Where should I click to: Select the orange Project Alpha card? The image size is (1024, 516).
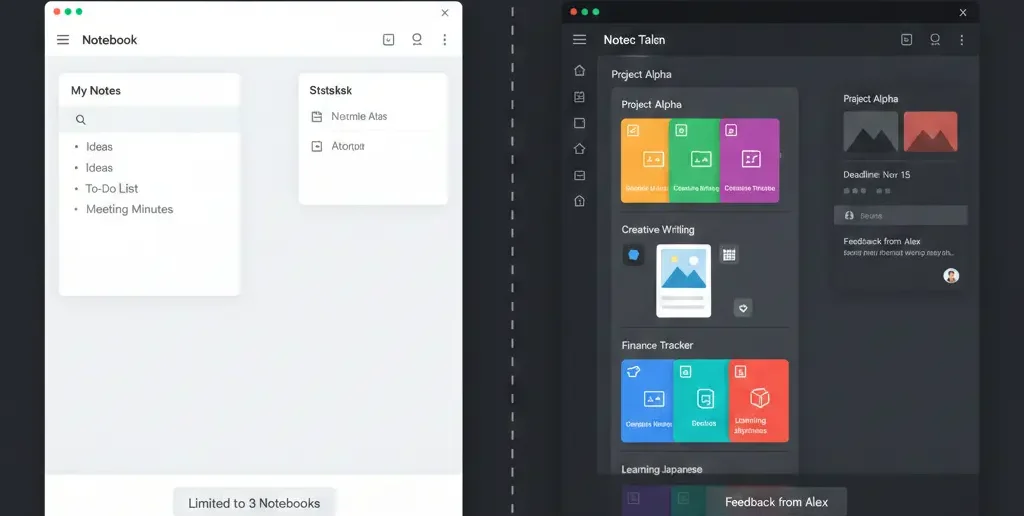tap(645, 161)
